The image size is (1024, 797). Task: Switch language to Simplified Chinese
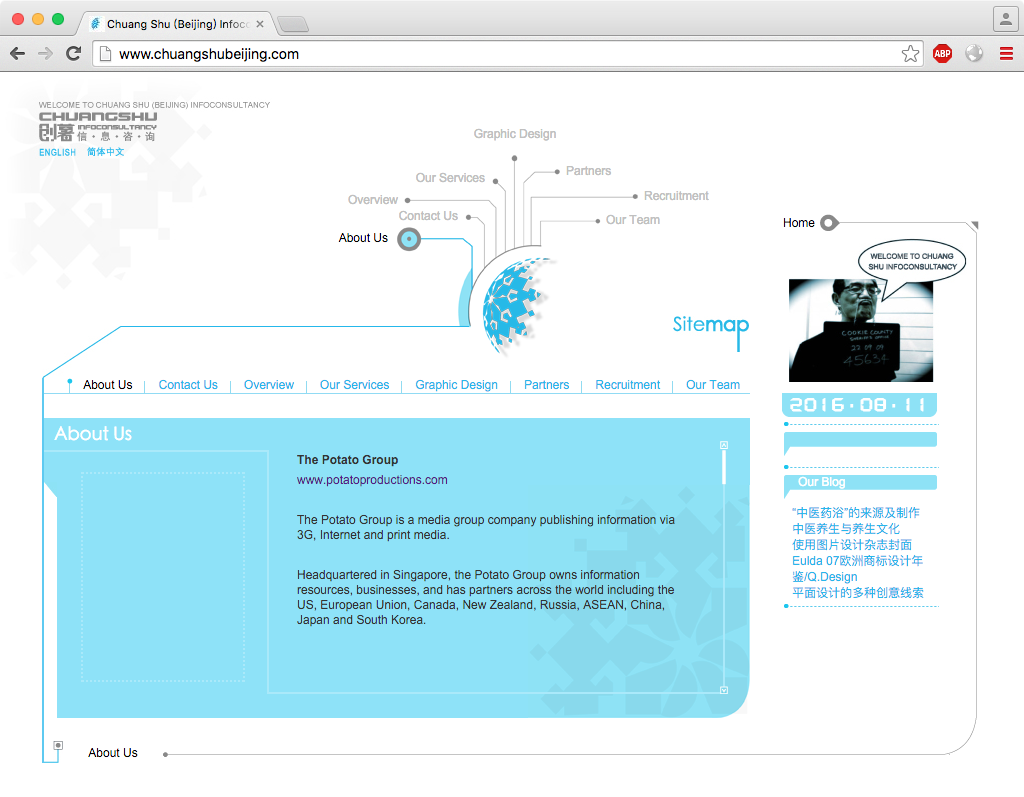pos(106,152)
